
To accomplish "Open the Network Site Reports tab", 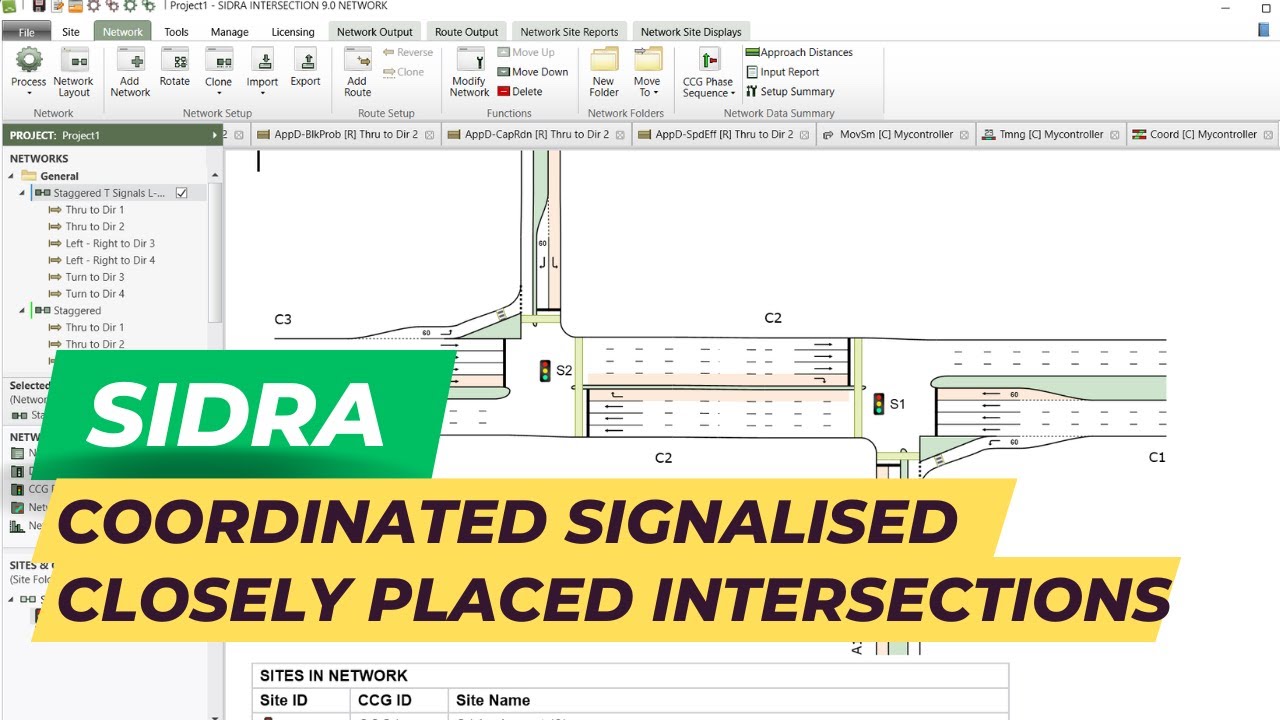I will (x=570, y=32).
